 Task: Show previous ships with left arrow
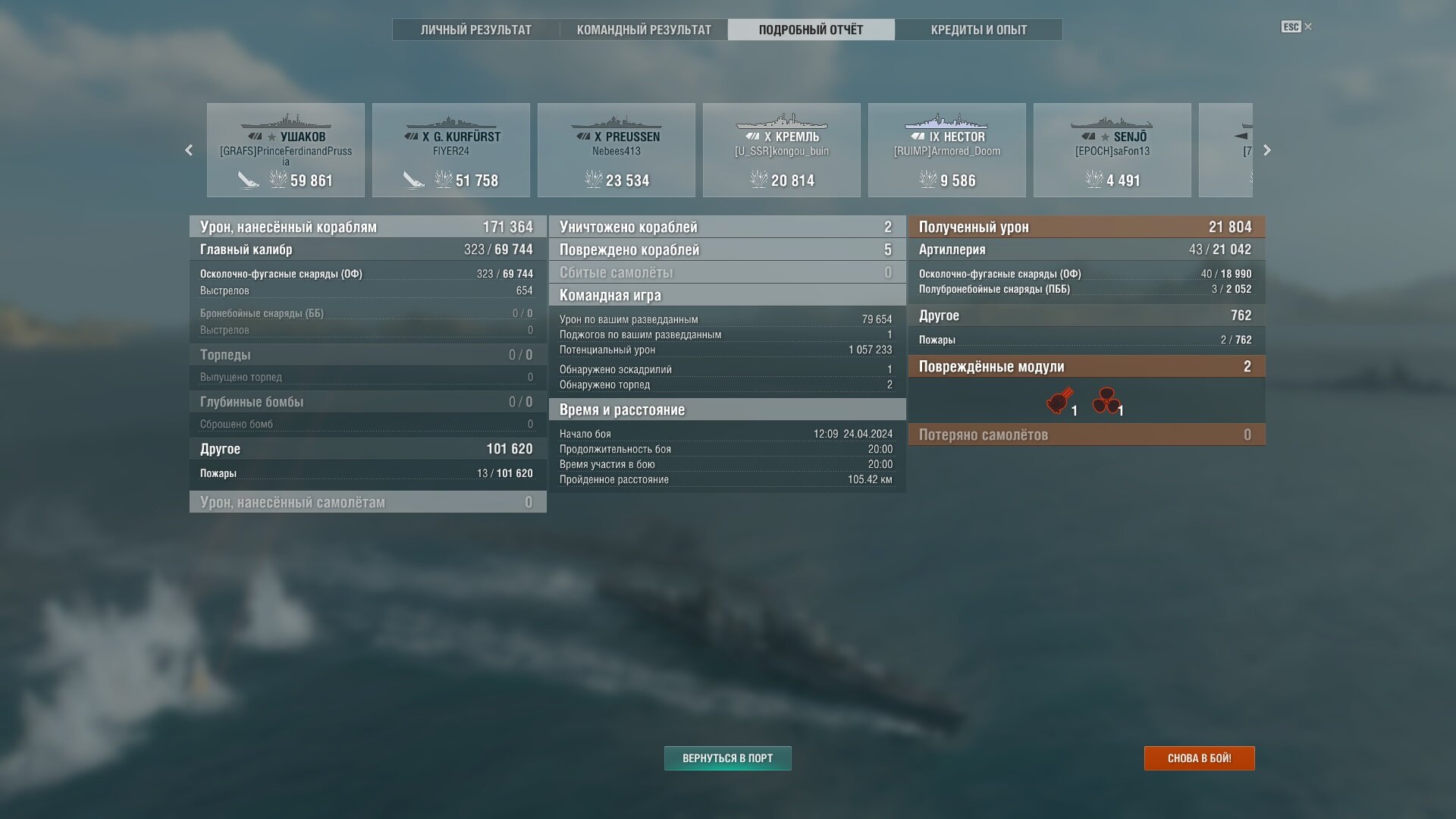(x=189, y=150)
